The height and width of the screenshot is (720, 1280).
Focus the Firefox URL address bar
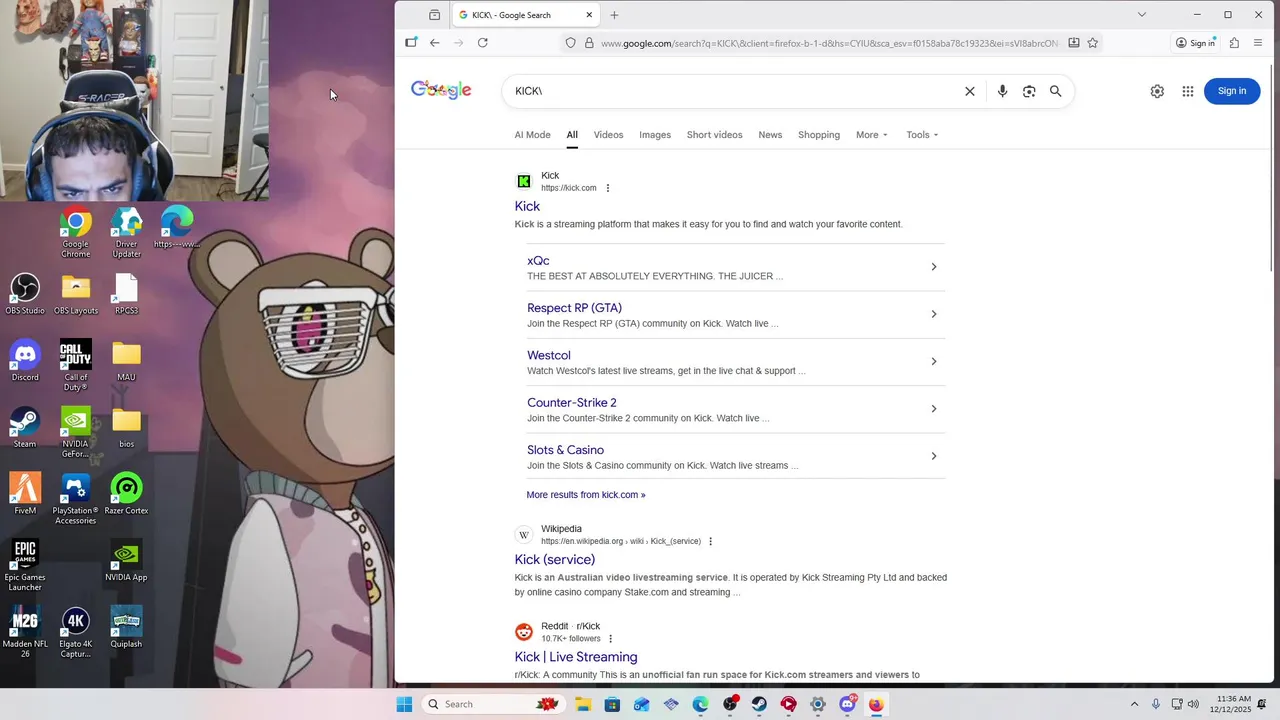(x=829, y=43)
